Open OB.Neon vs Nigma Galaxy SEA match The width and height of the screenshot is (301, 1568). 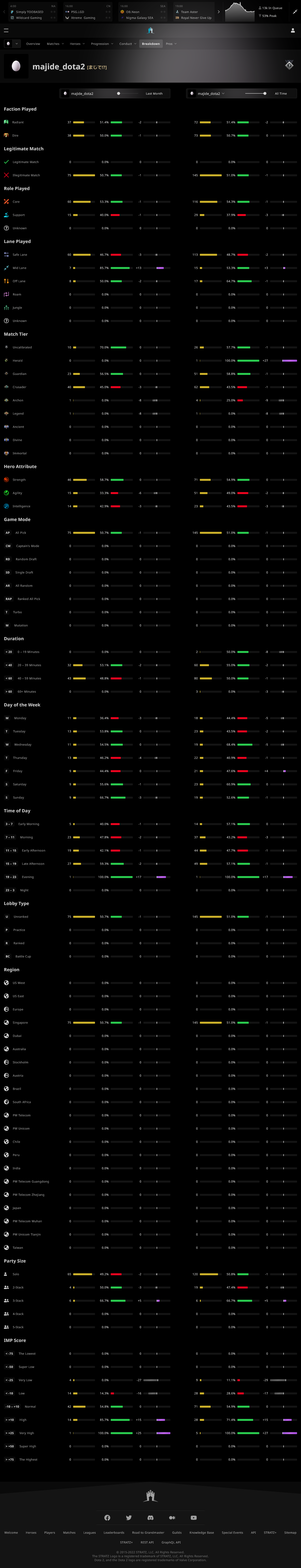click(143, 12)
